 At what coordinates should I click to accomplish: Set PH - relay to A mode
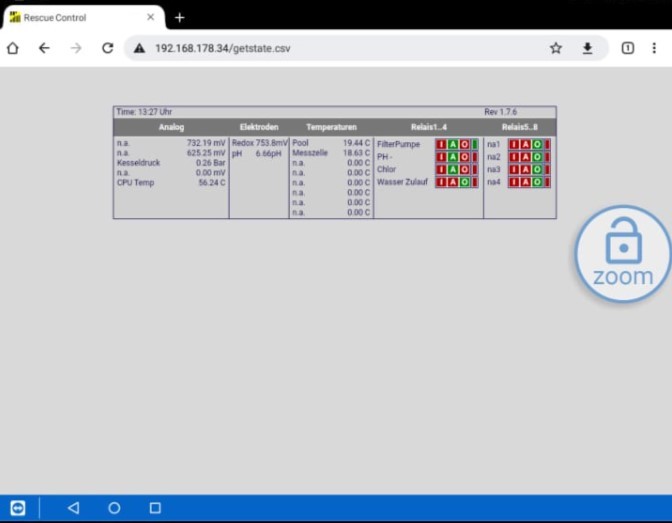(x=453, y=157)
